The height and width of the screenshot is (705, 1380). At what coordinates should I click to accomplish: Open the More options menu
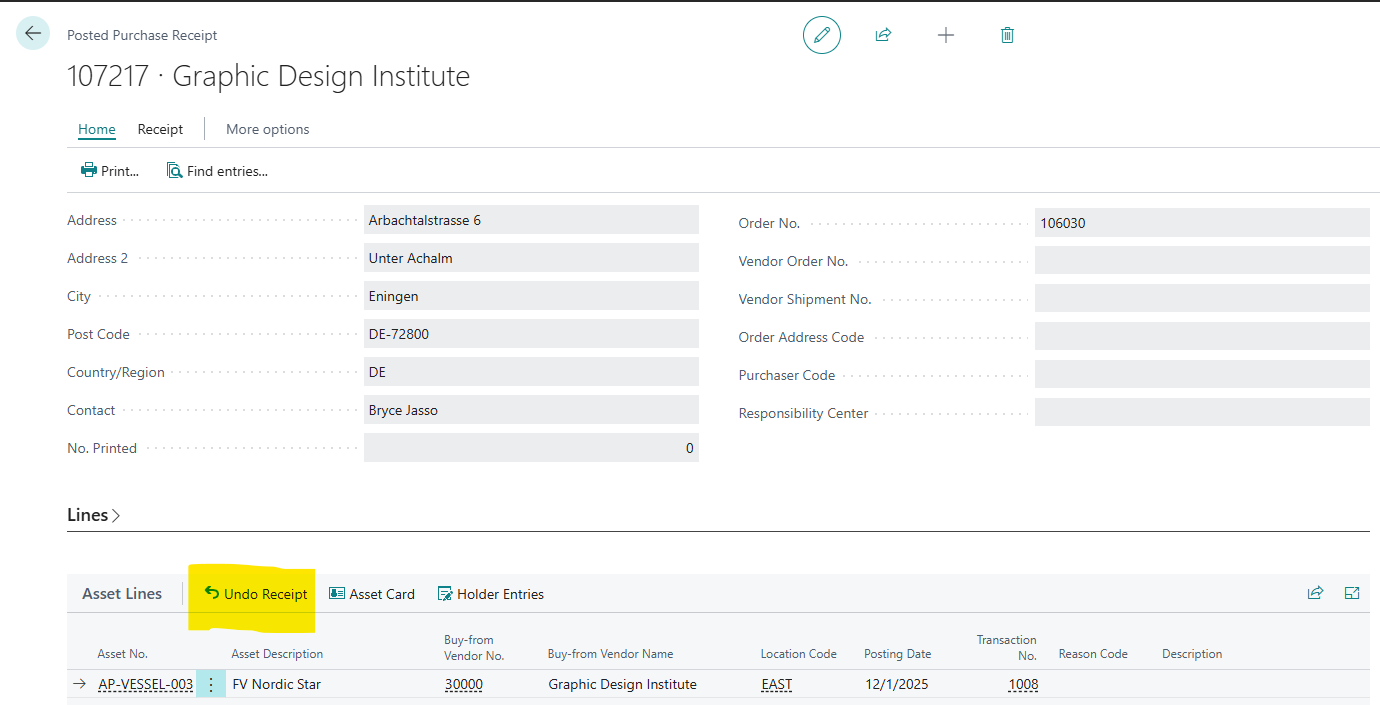pos(267,129)
